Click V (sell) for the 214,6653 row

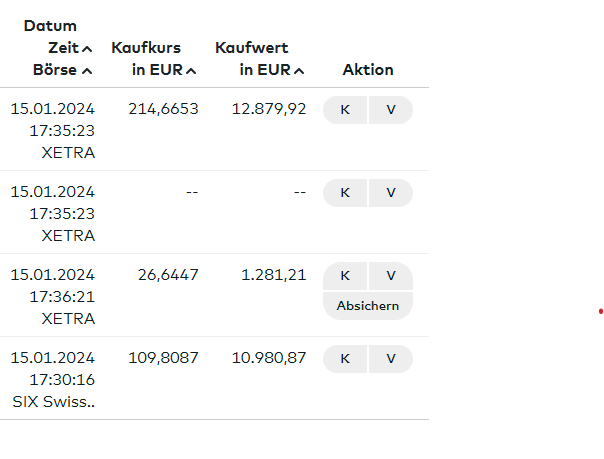pyautogui.click(x=391, y=110)
